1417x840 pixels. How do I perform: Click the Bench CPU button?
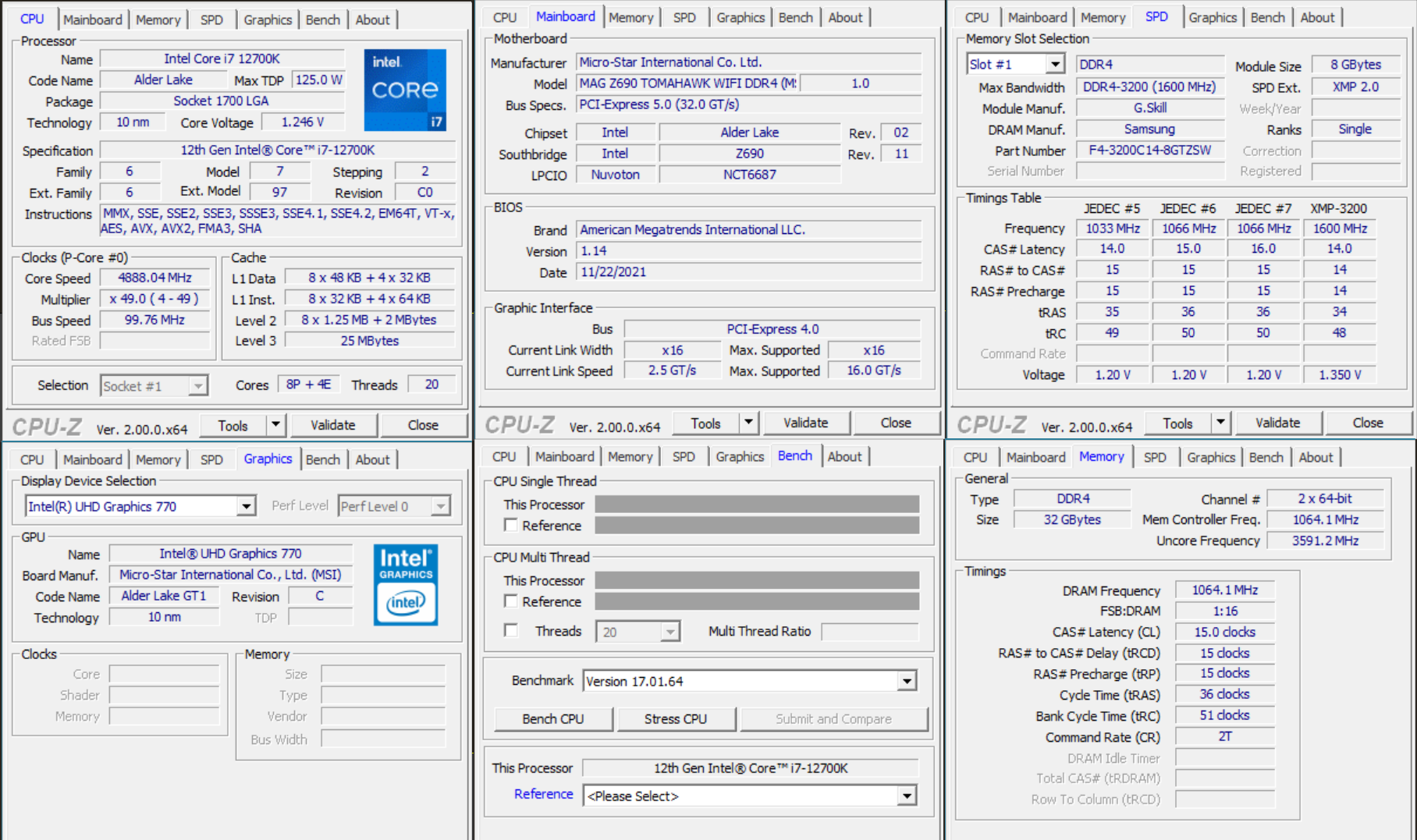[552, 718]
